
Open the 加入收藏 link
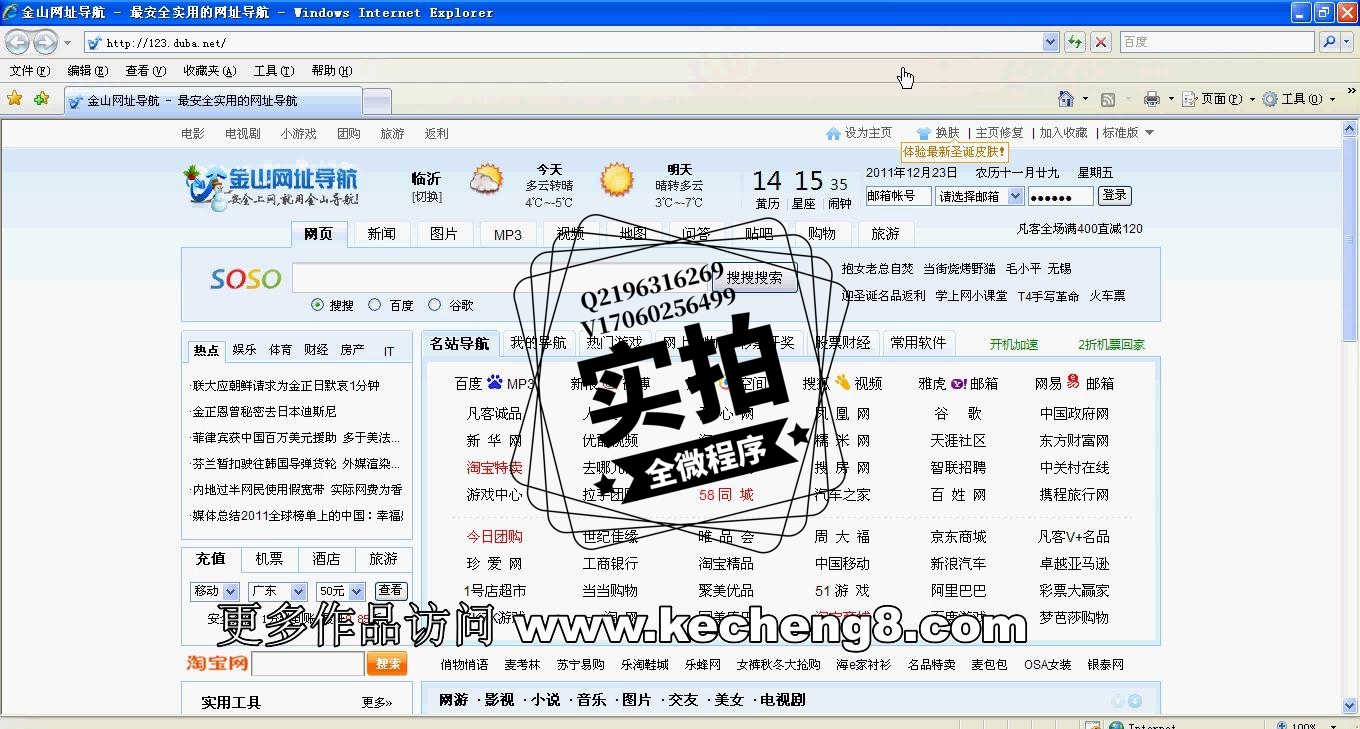point(1063,133)
